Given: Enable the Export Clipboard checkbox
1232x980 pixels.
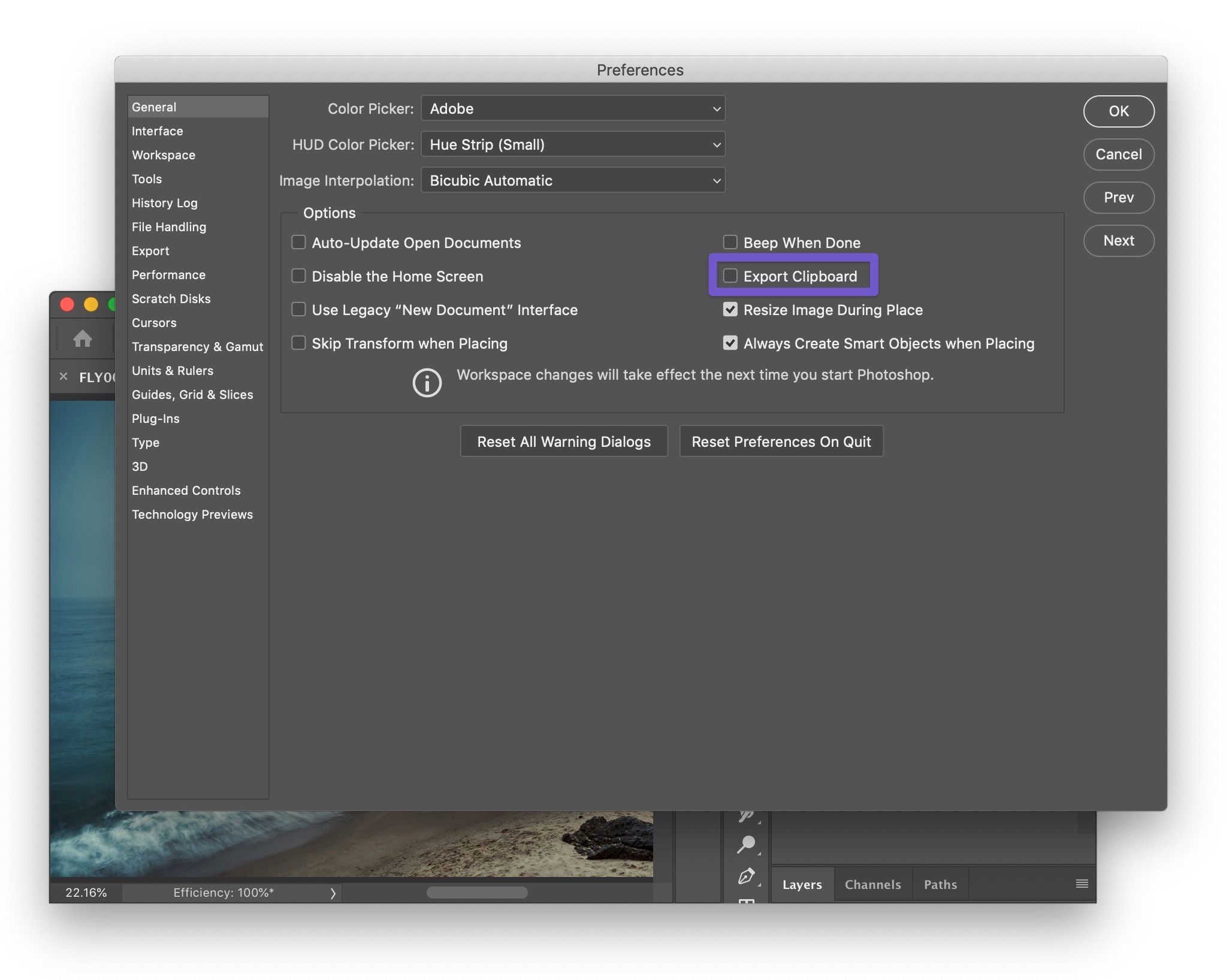Looking at the screenshot, I should [x=730, y=276].
